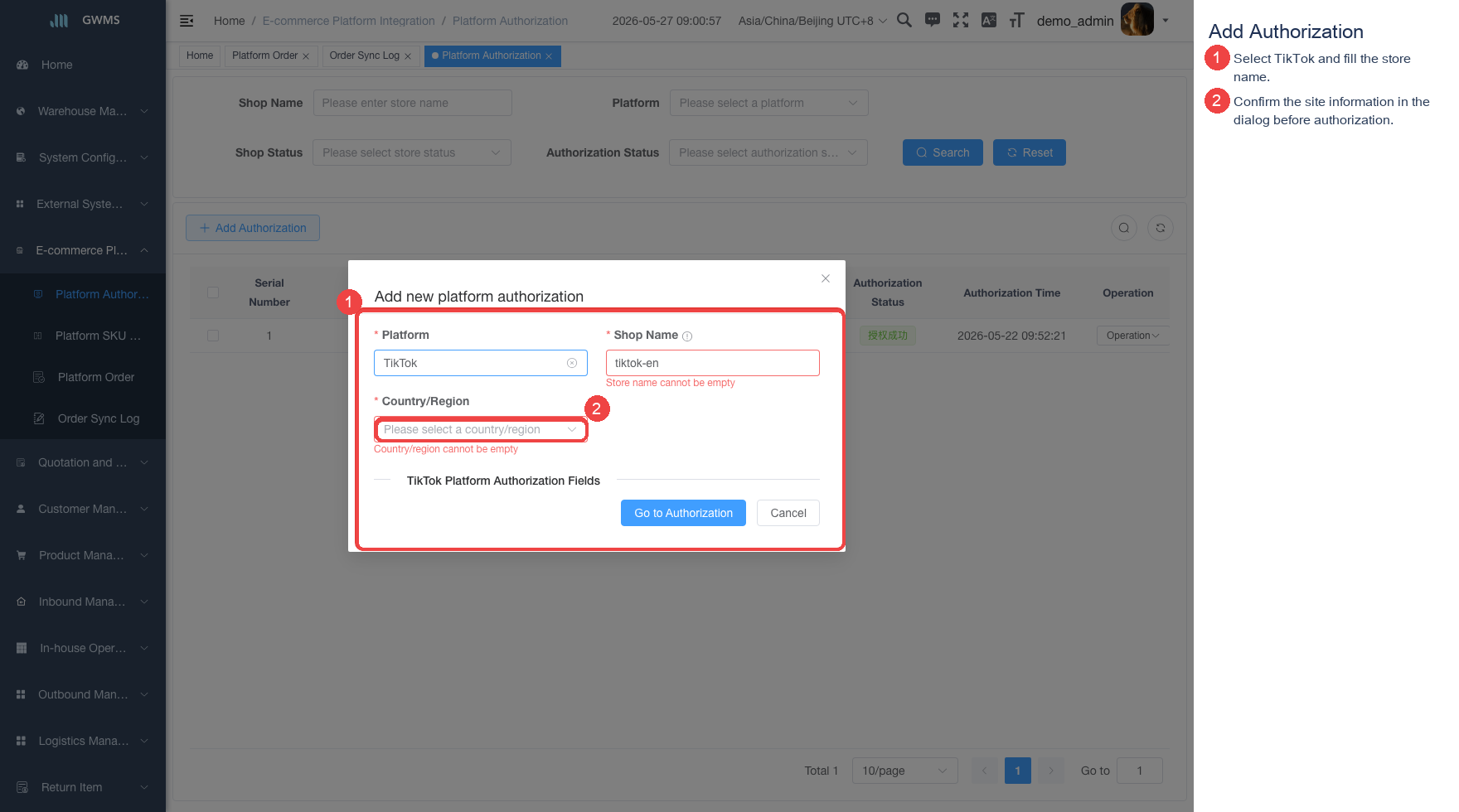Viewport: 1459px width, 812px height.
Task: Close the Platform Order tab
Action: point(306,56)
